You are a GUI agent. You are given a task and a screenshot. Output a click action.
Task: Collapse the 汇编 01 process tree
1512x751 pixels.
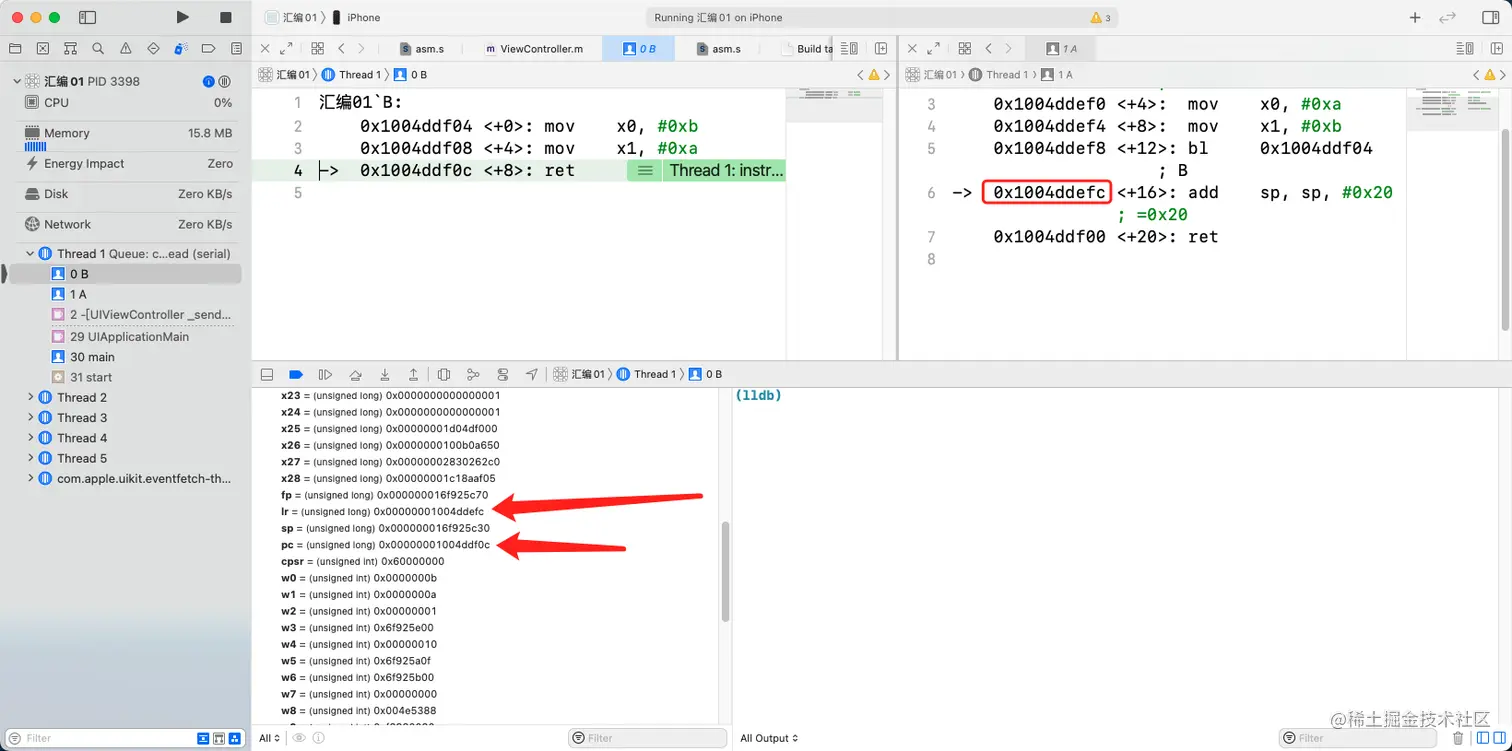click(x=16, y=81)
